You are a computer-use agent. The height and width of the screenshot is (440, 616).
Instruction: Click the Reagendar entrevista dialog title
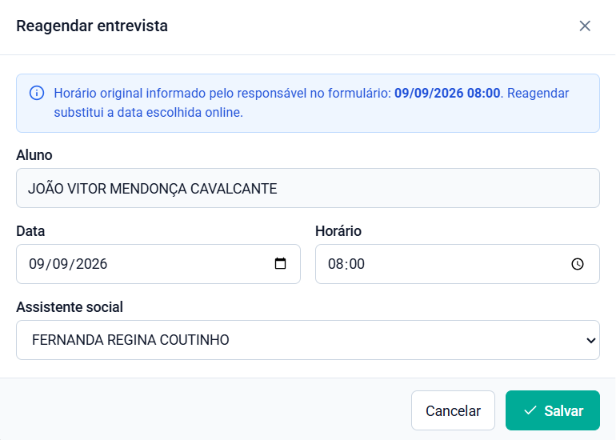click(92, 26)
